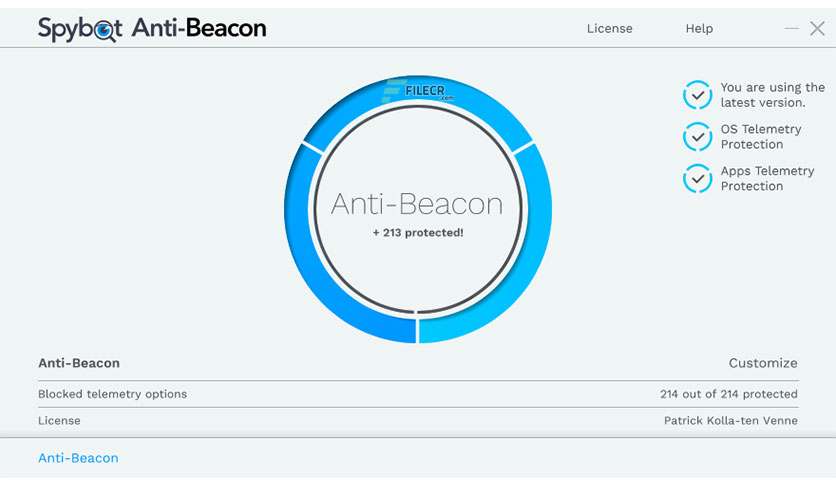Image resolution: width=836 pixels, height=484 pixels.
Task: Click the latest version checkmark icon
Action: coord(697,95)
